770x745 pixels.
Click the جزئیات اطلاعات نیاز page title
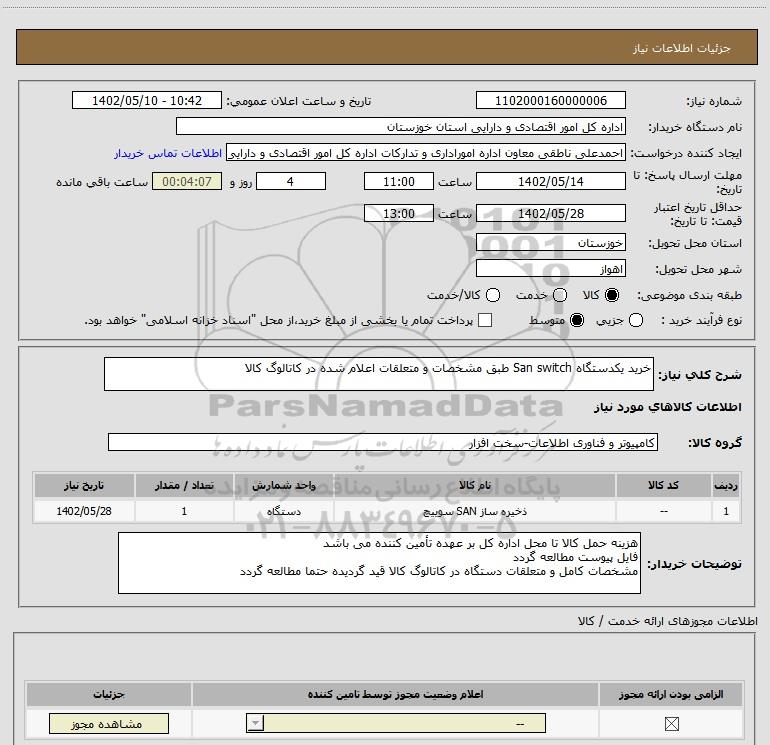(682, 48)
